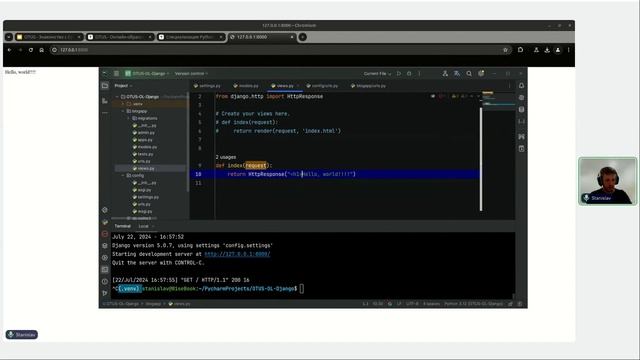Toggle the Terminal tool window icon
The width and height of the screenshot is (640, 360).
point(105,269)
